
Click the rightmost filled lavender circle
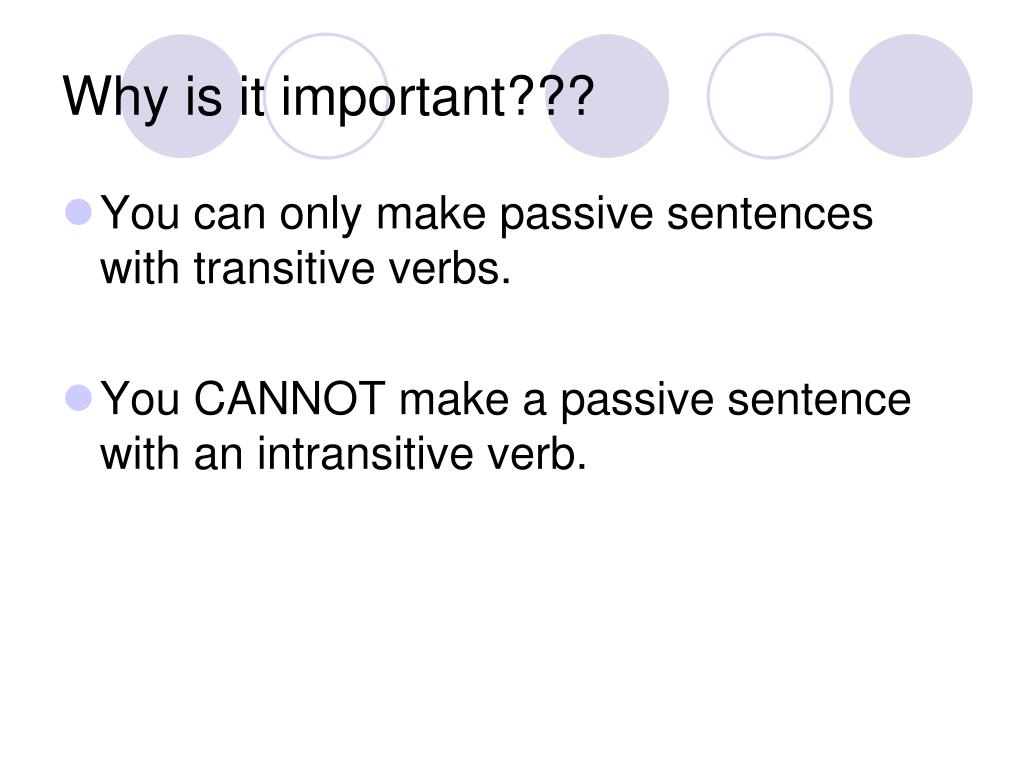[x=911, y=96]
